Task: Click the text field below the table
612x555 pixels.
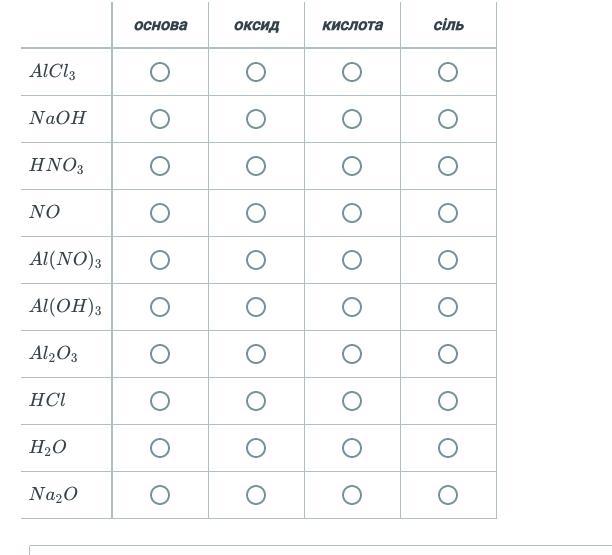Action: coord(320,550)
